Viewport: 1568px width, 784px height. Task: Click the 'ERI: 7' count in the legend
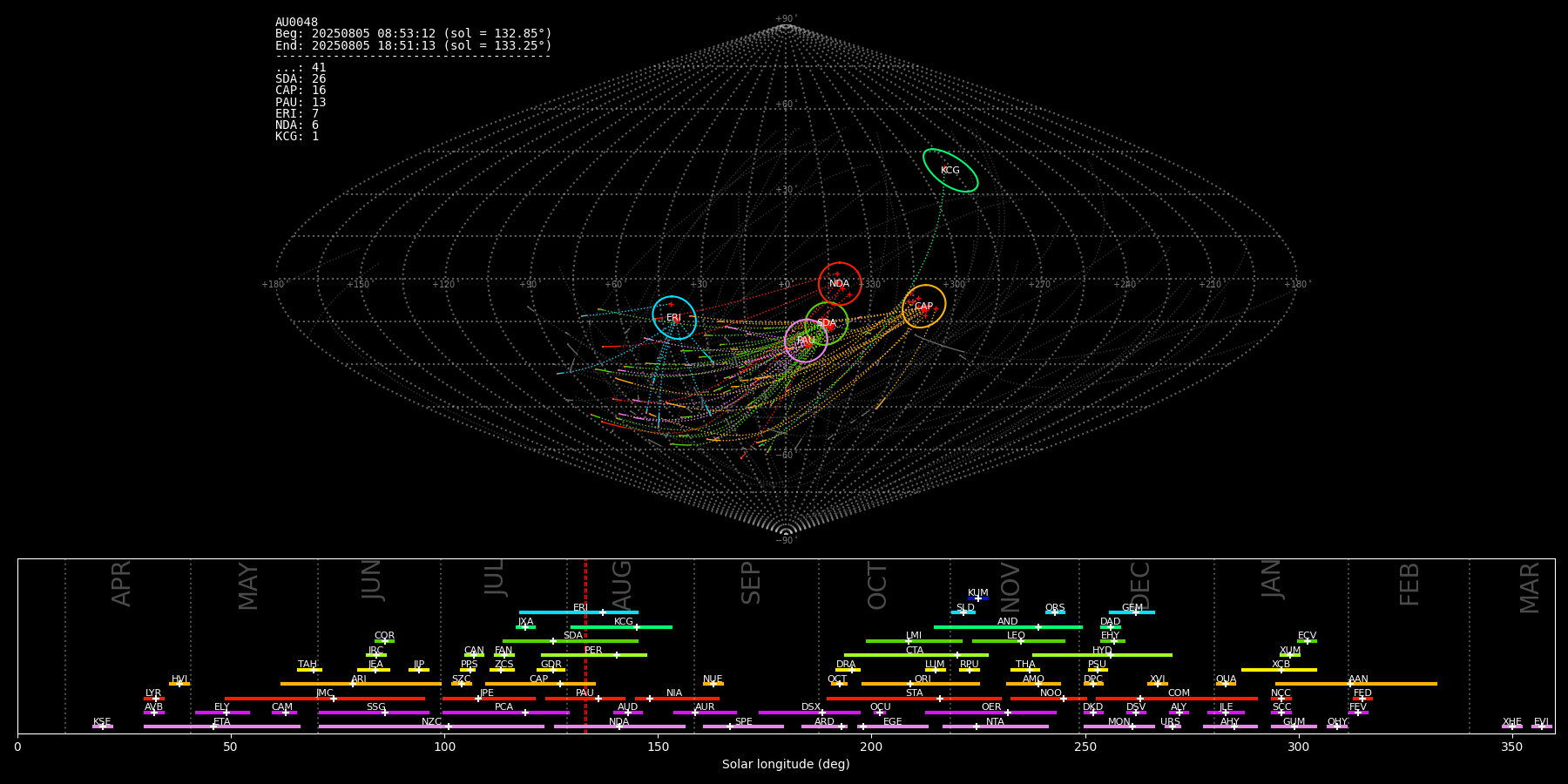297,113
